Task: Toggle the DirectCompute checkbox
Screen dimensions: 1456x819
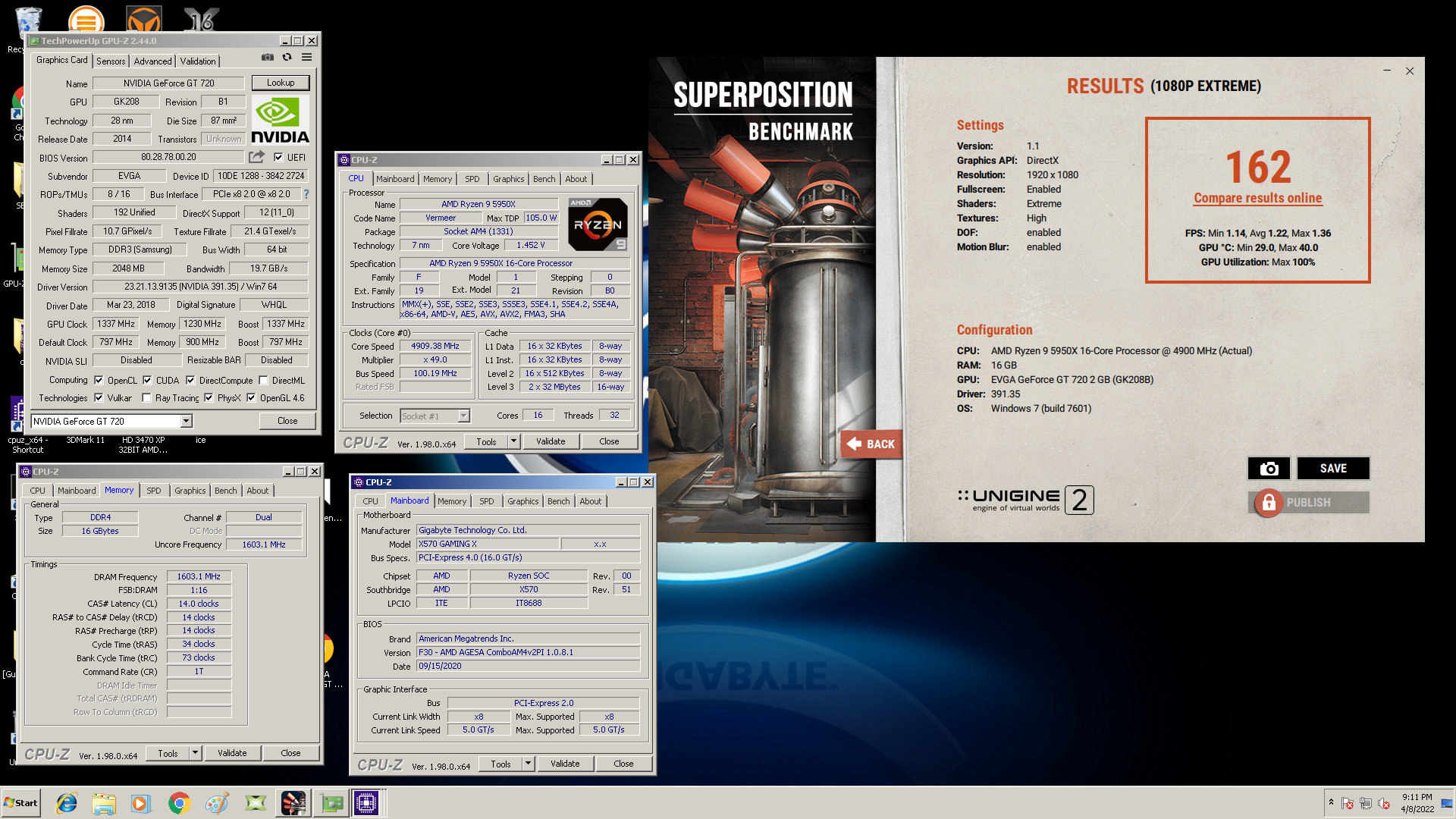Action: pos(190,381)
